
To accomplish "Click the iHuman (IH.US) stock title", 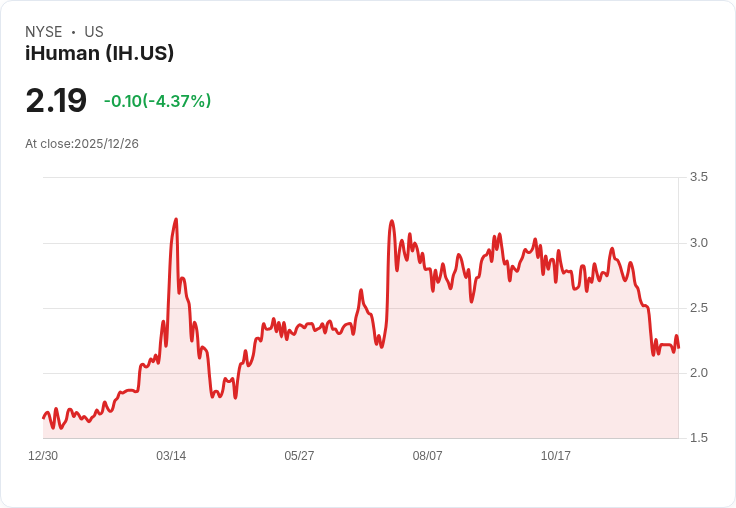I will click(100, 53).
